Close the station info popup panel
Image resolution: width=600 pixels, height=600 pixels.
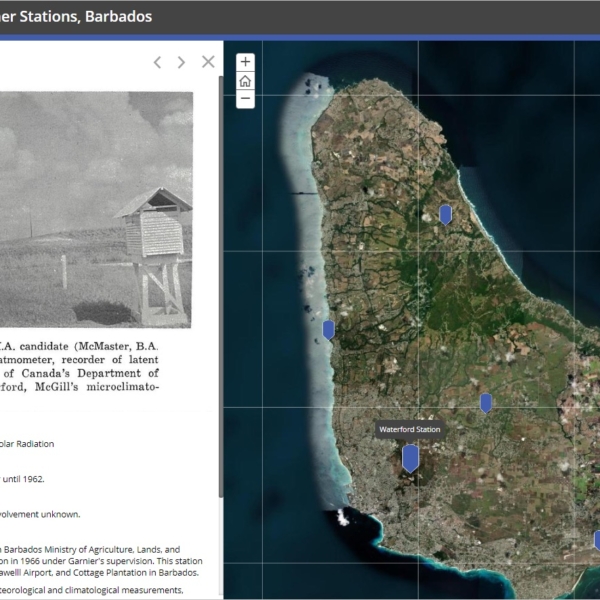208,62
